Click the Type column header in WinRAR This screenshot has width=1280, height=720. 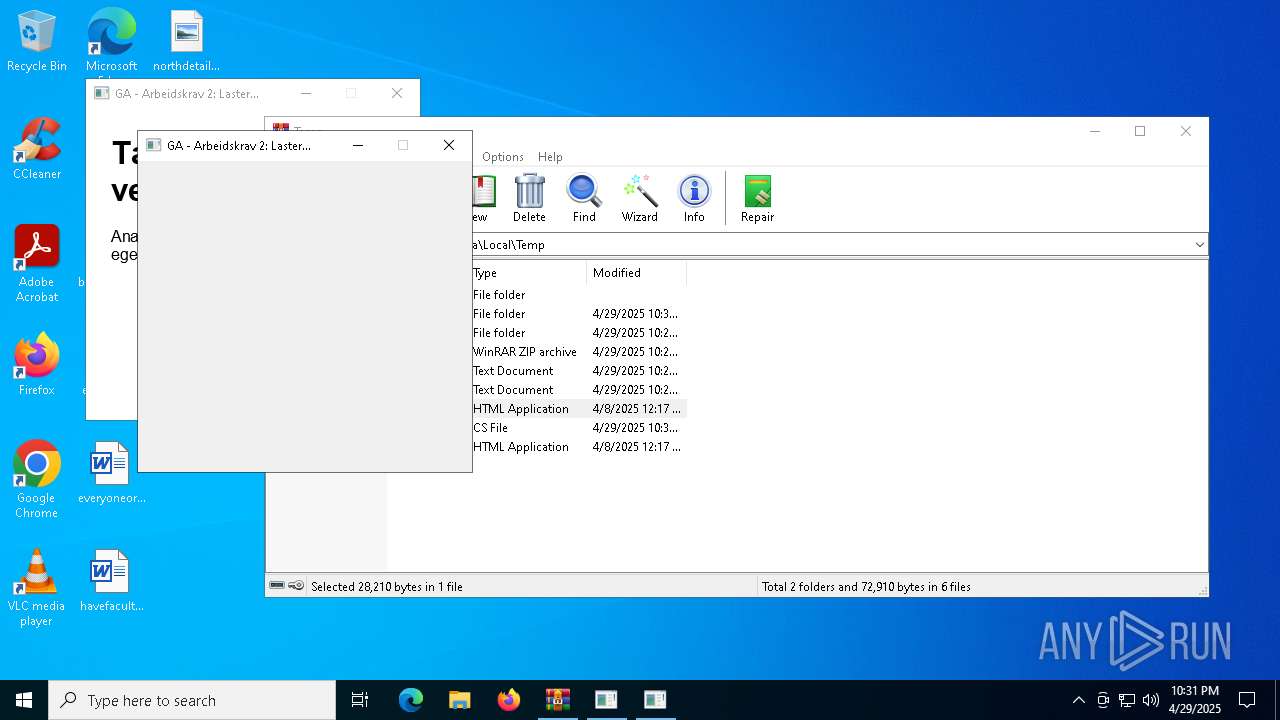point(528,273)
